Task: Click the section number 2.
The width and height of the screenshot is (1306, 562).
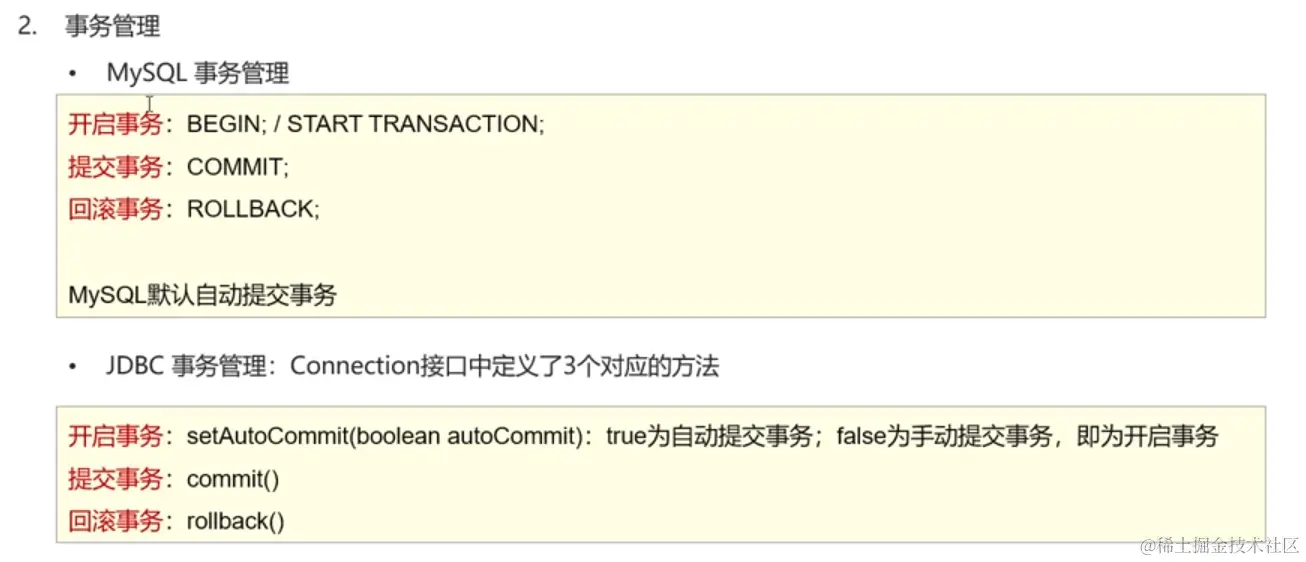Action: click(27, 26)
